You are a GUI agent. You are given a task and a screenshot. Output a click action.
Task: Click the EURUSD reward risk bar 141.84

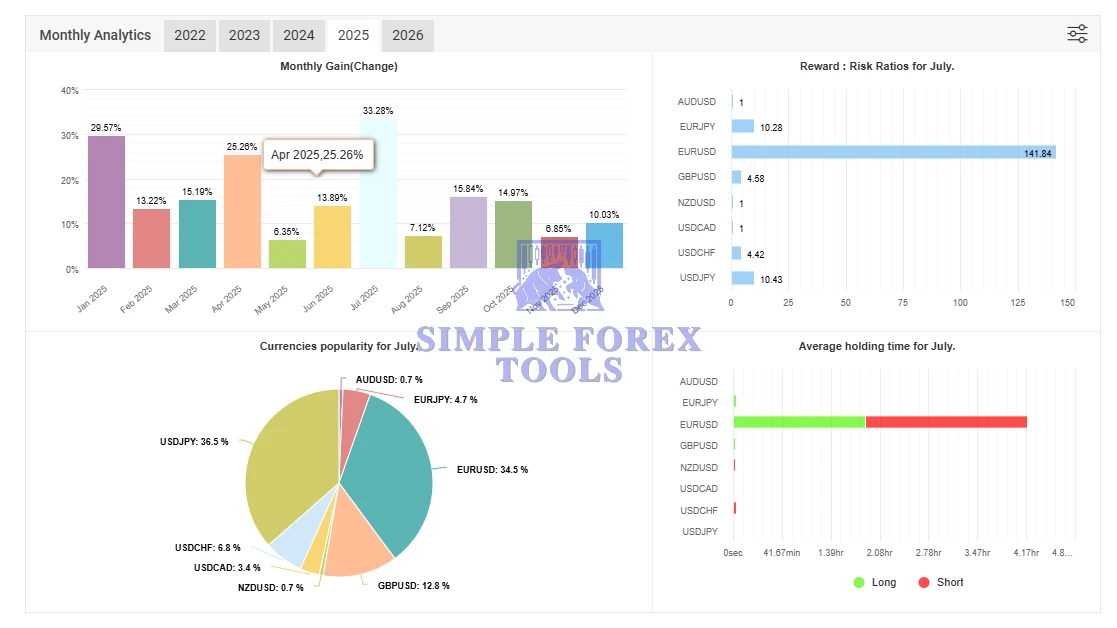893,152
